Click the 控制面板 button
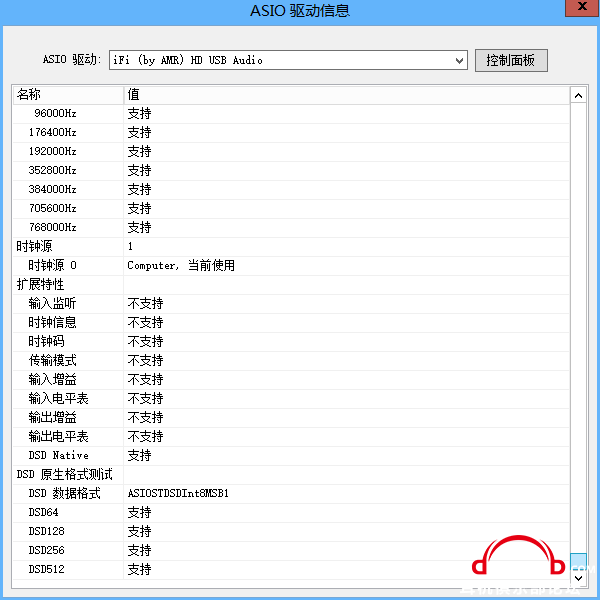This screenshot has width=600, height=600. [x=511, y=60]
